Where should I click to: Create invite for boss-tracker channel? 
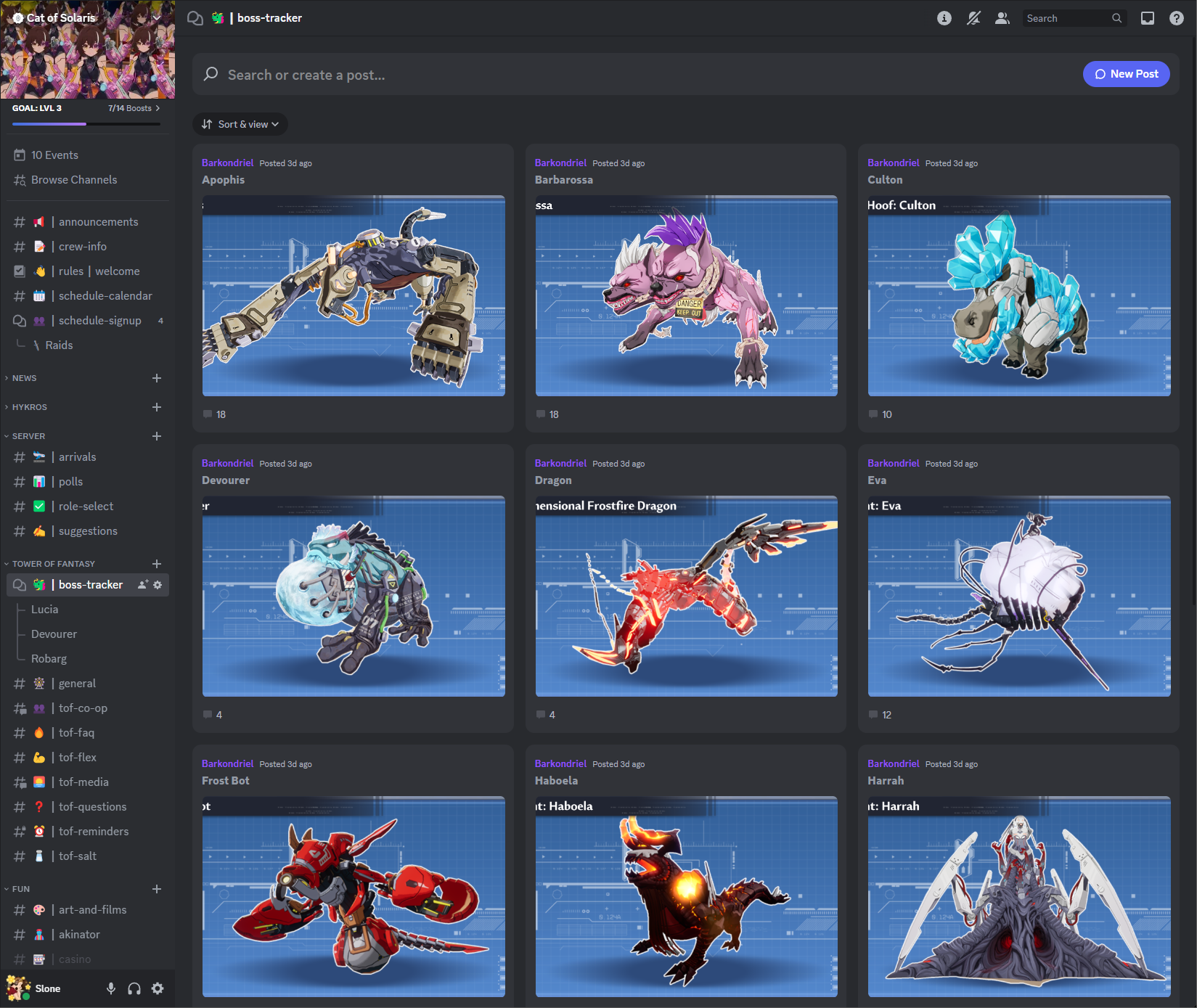pyautogui.click(x=143, y=585)
